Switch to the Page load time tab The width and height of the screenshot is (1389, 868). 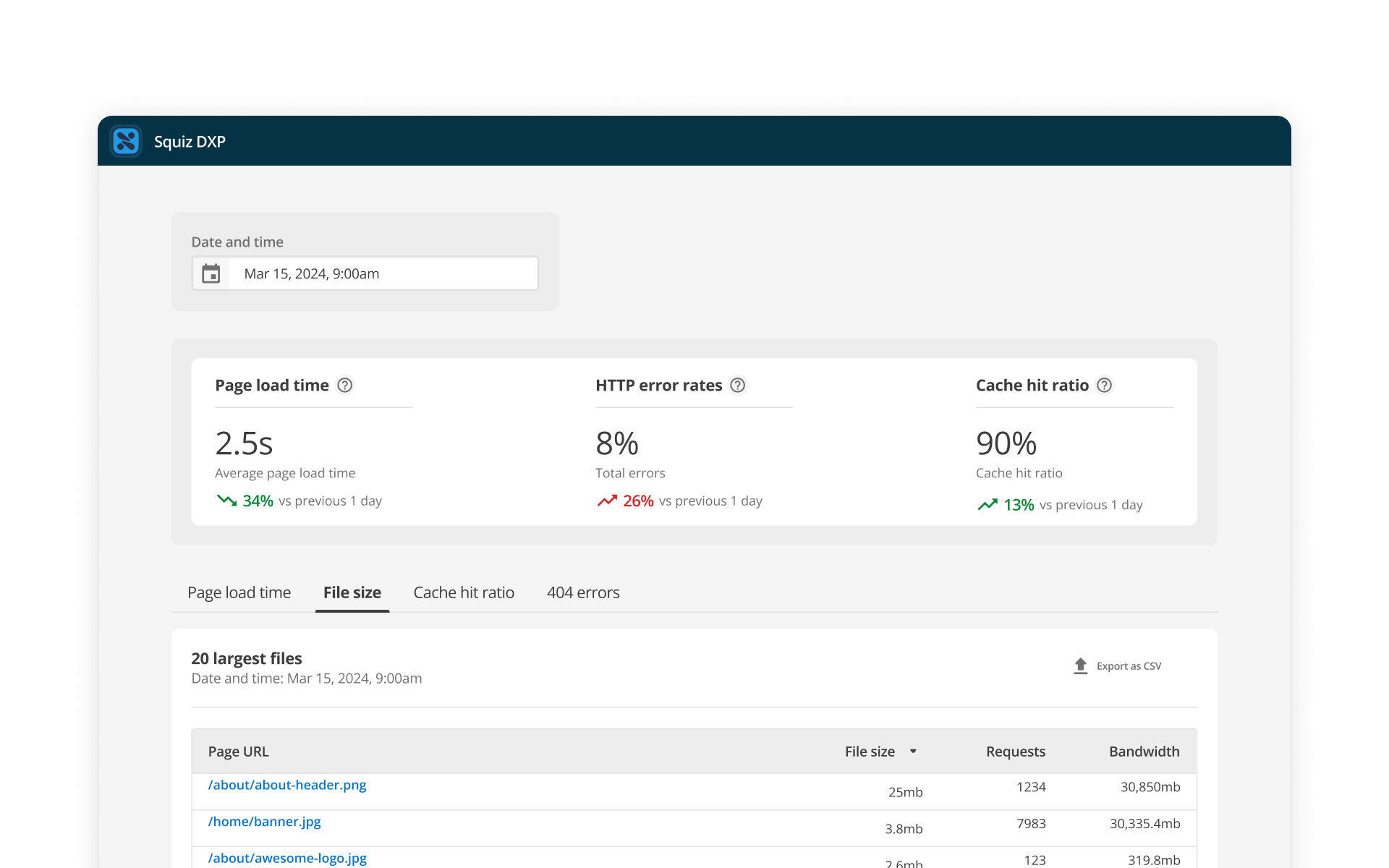(239, 592)
